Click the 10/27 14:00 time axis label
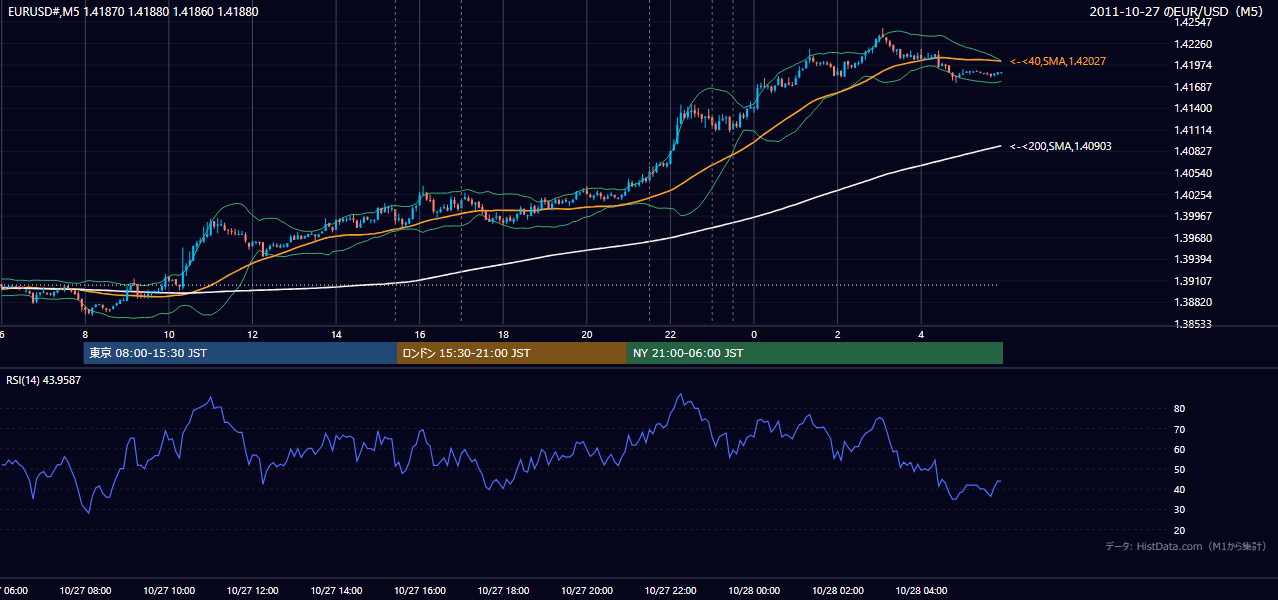The height and width of the screenshot is (600, 1278). point(336,591)
